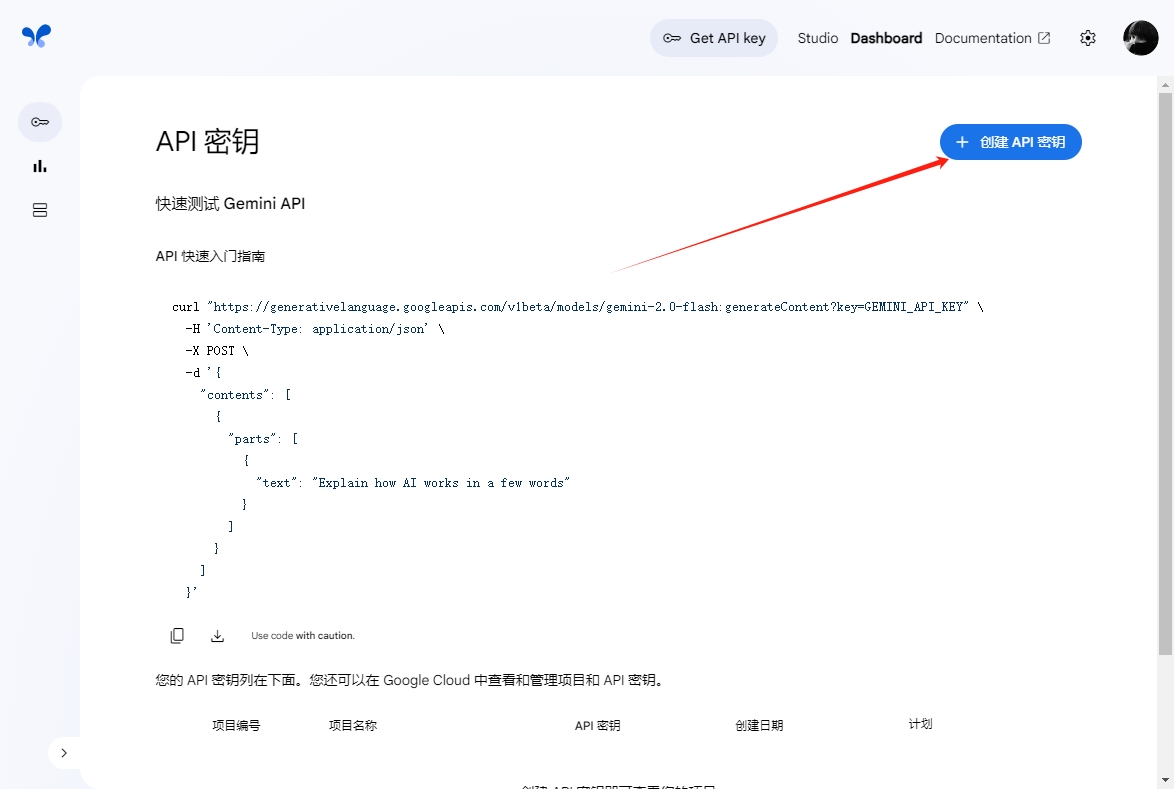Open the Documentation external link
Viewport: 1174px width, 789px height.
[x=992, y=38]
